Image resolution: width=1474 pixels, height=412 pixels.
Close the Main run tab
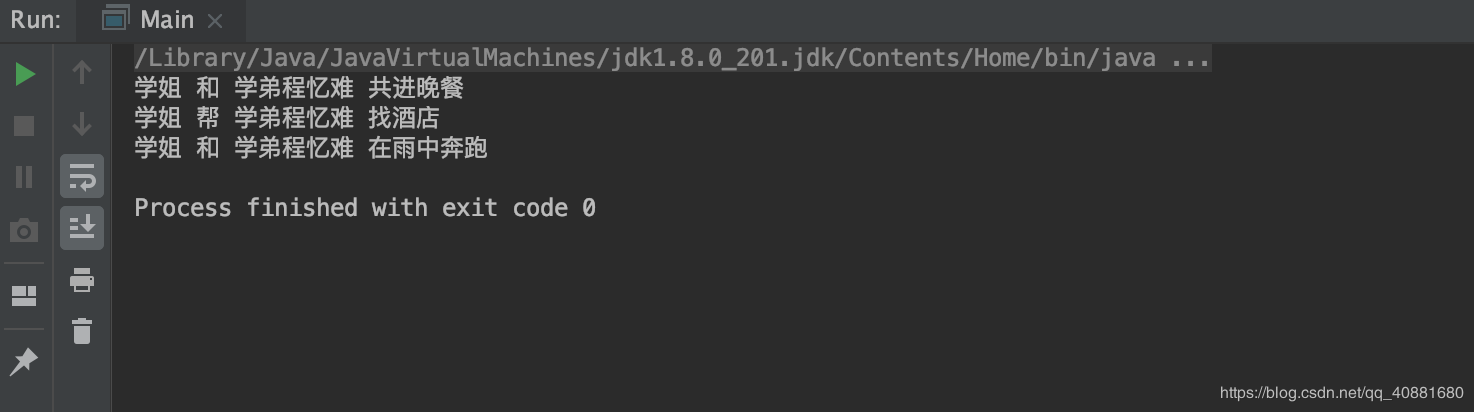[215, 20]
